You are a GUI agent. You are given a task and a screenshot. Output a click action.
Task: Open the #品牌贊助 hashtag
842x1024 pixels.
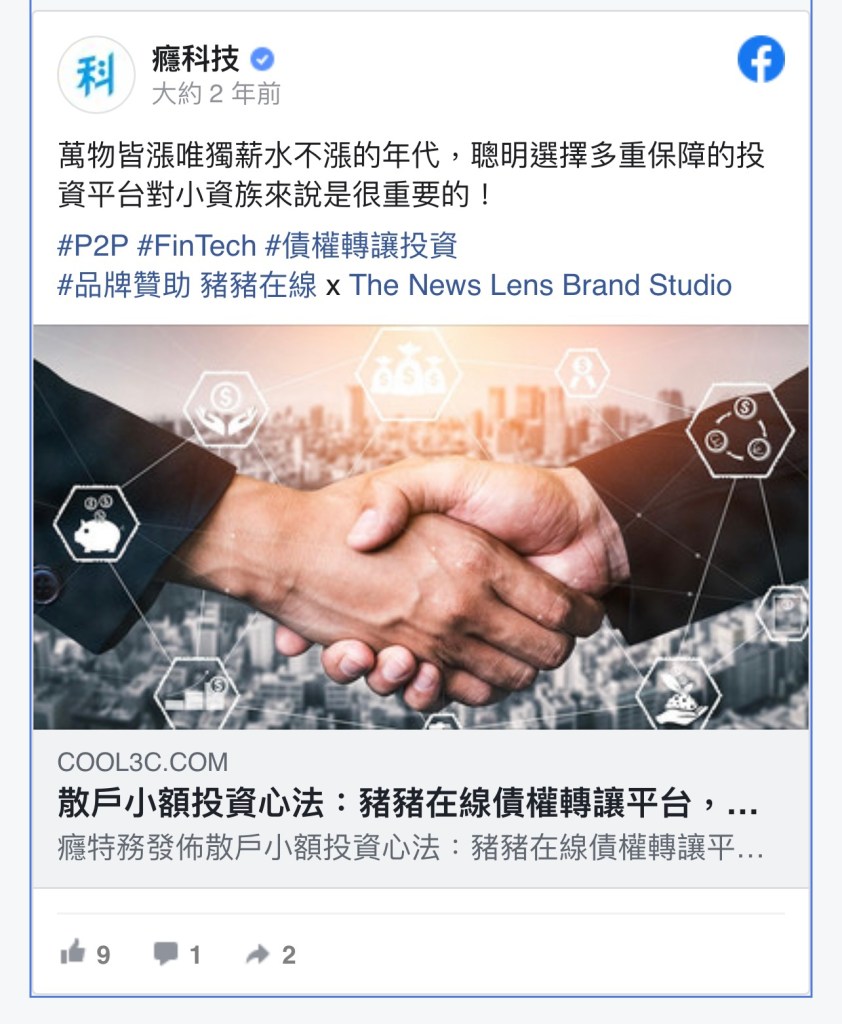tap(124, 285)
